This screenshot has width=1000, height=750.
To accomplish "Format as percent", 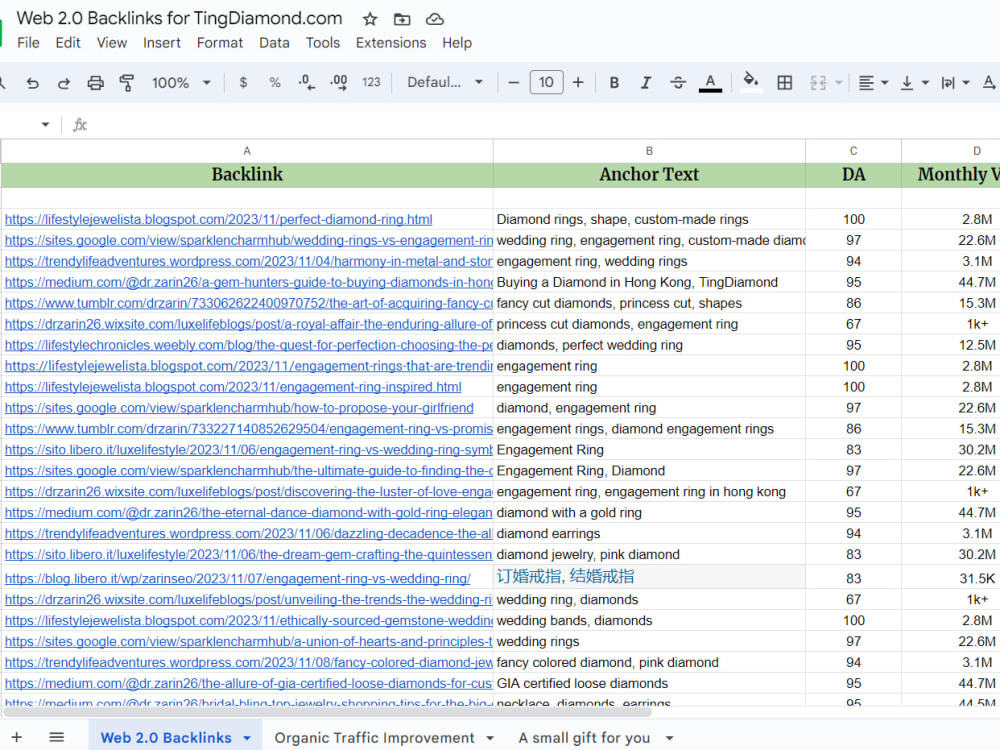I will click(275, 82).
